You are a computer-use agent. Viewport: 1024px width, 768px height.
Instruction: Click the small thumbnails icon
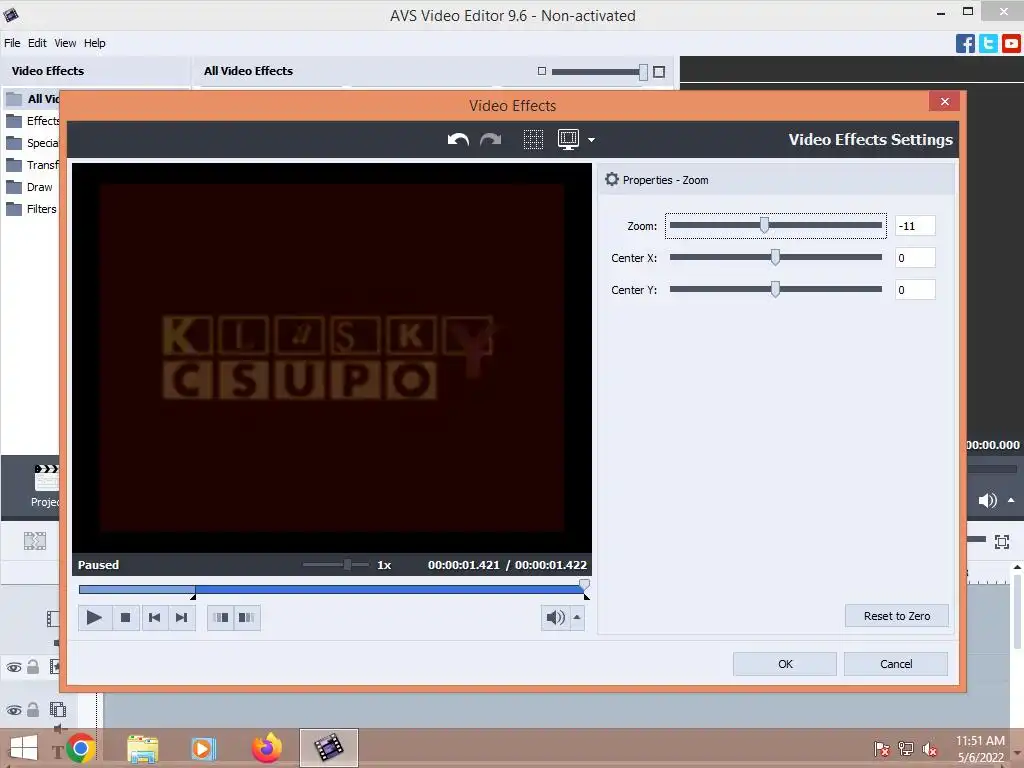click(x=541, y=71)
